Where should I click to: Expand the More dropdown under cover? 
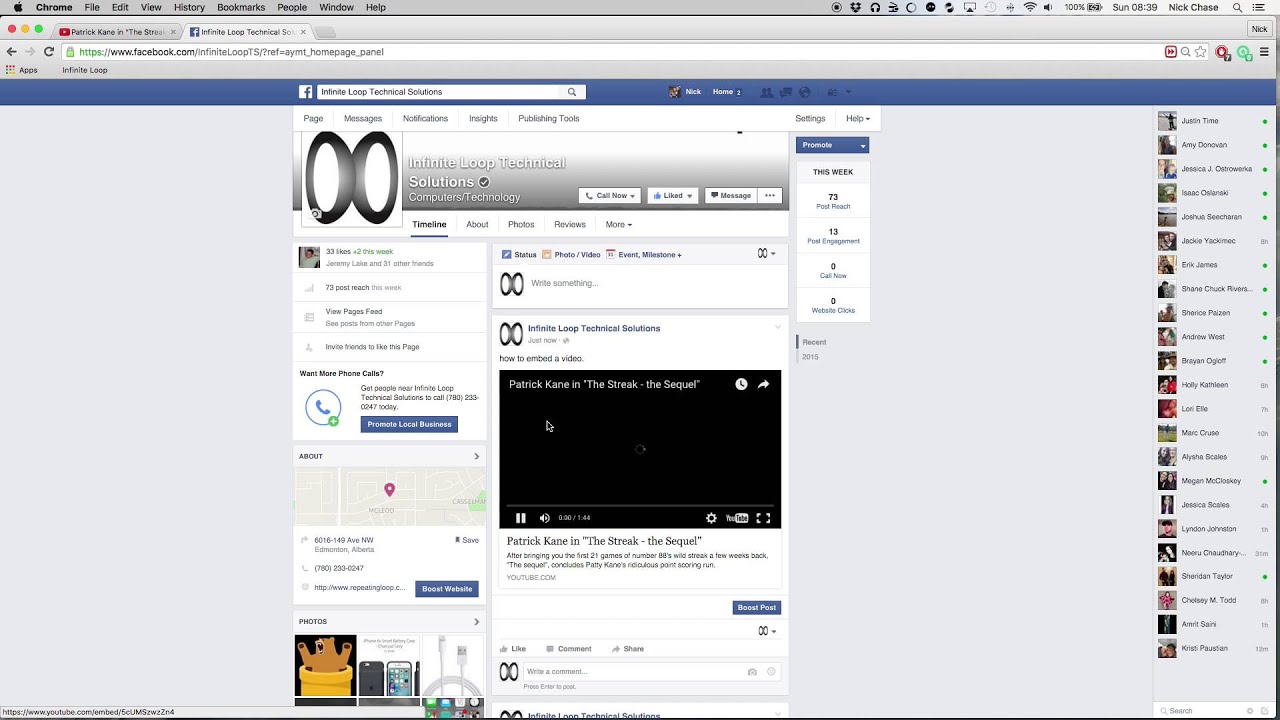click(619, 224)
